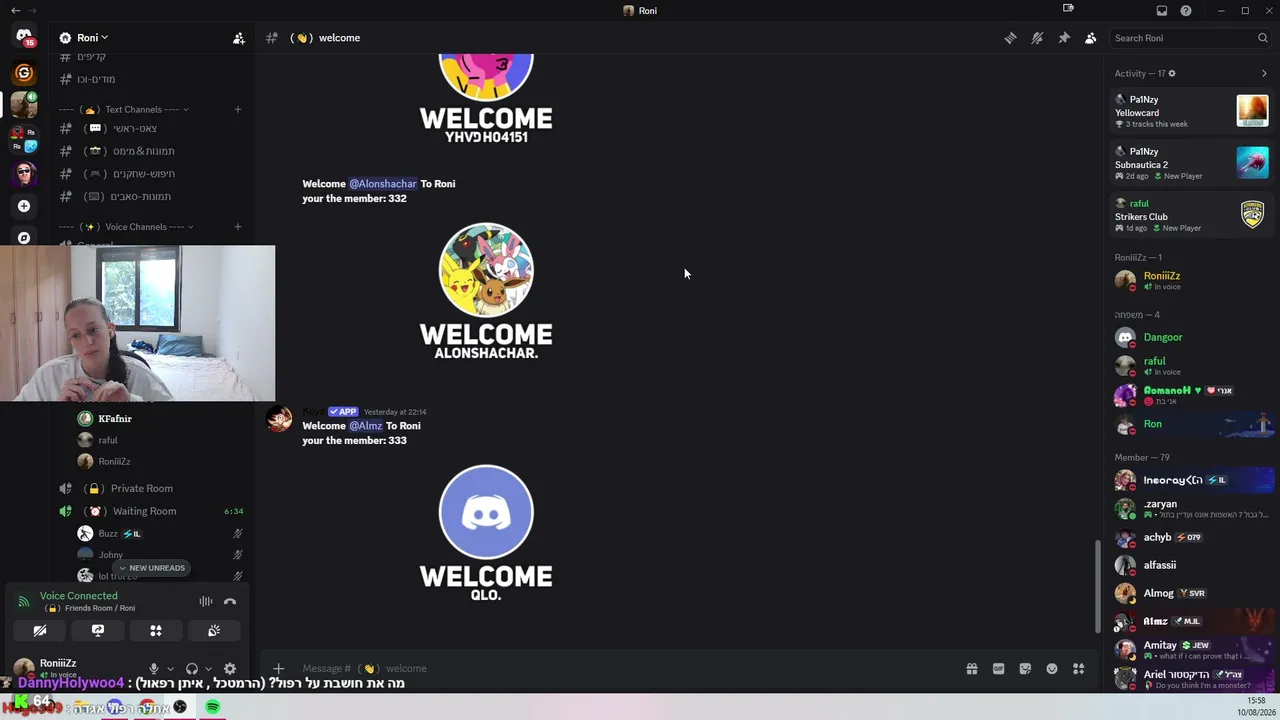Open Discord direct messages home icon
The width and height of the screenshot is (1280, 720).
24,37
